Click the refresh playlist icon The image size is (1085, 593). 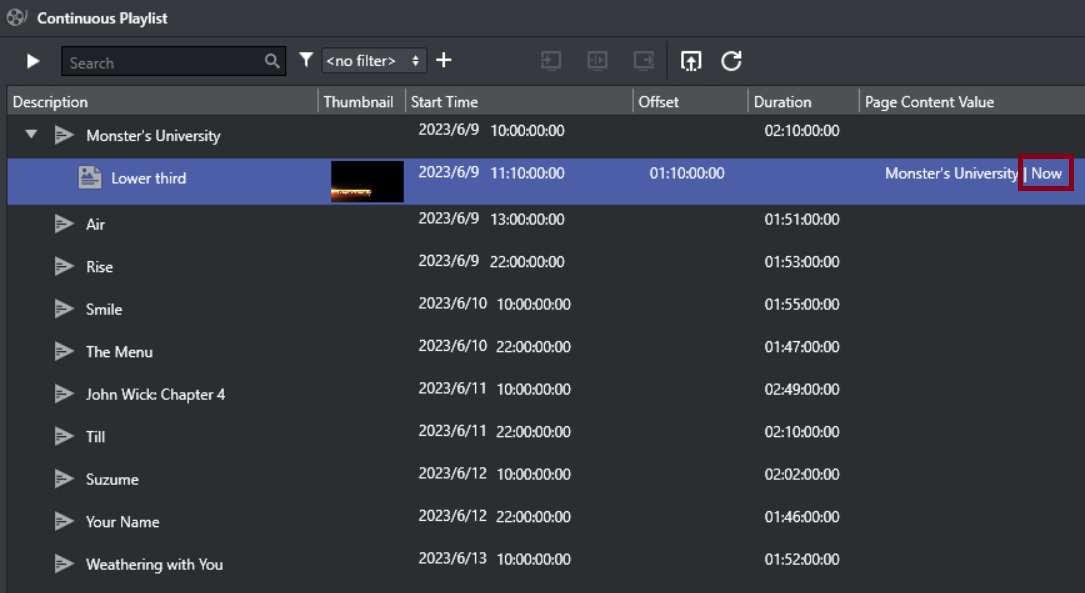point(731,61)
